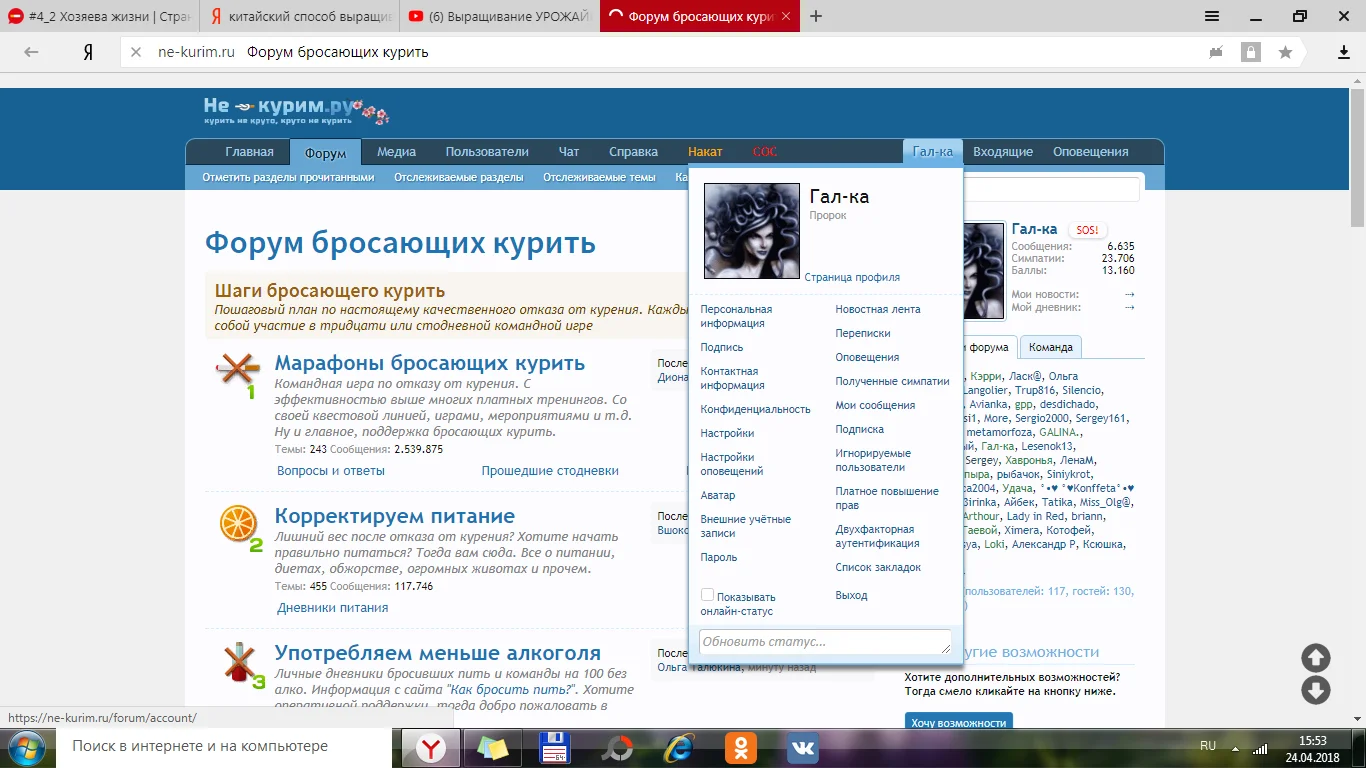Click the Обновить статус input field
The height and width of the screenshot is (768, 1366).
(x=824, y=642)
